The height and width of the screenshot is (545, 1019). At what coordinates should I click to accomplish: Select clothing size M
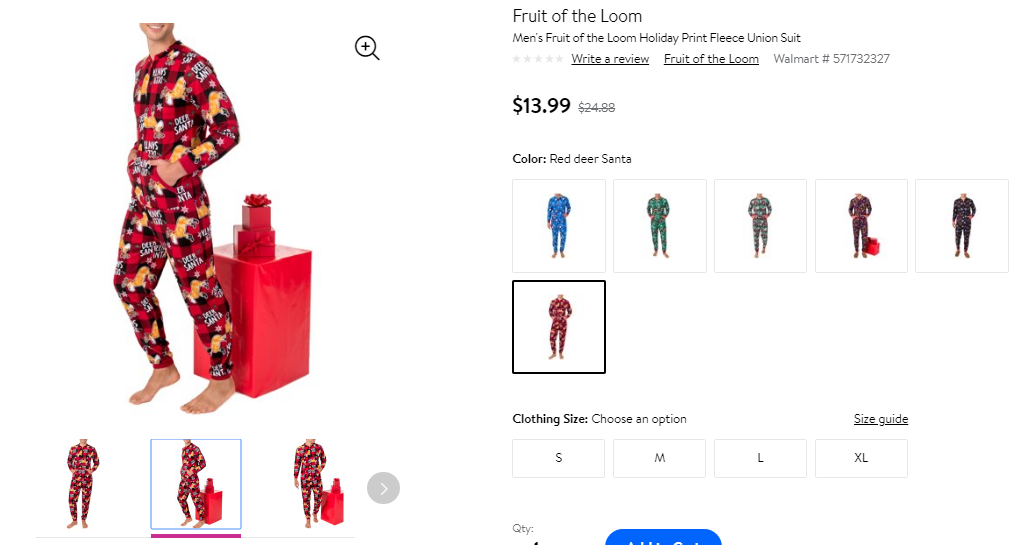(x=660, y=458)
